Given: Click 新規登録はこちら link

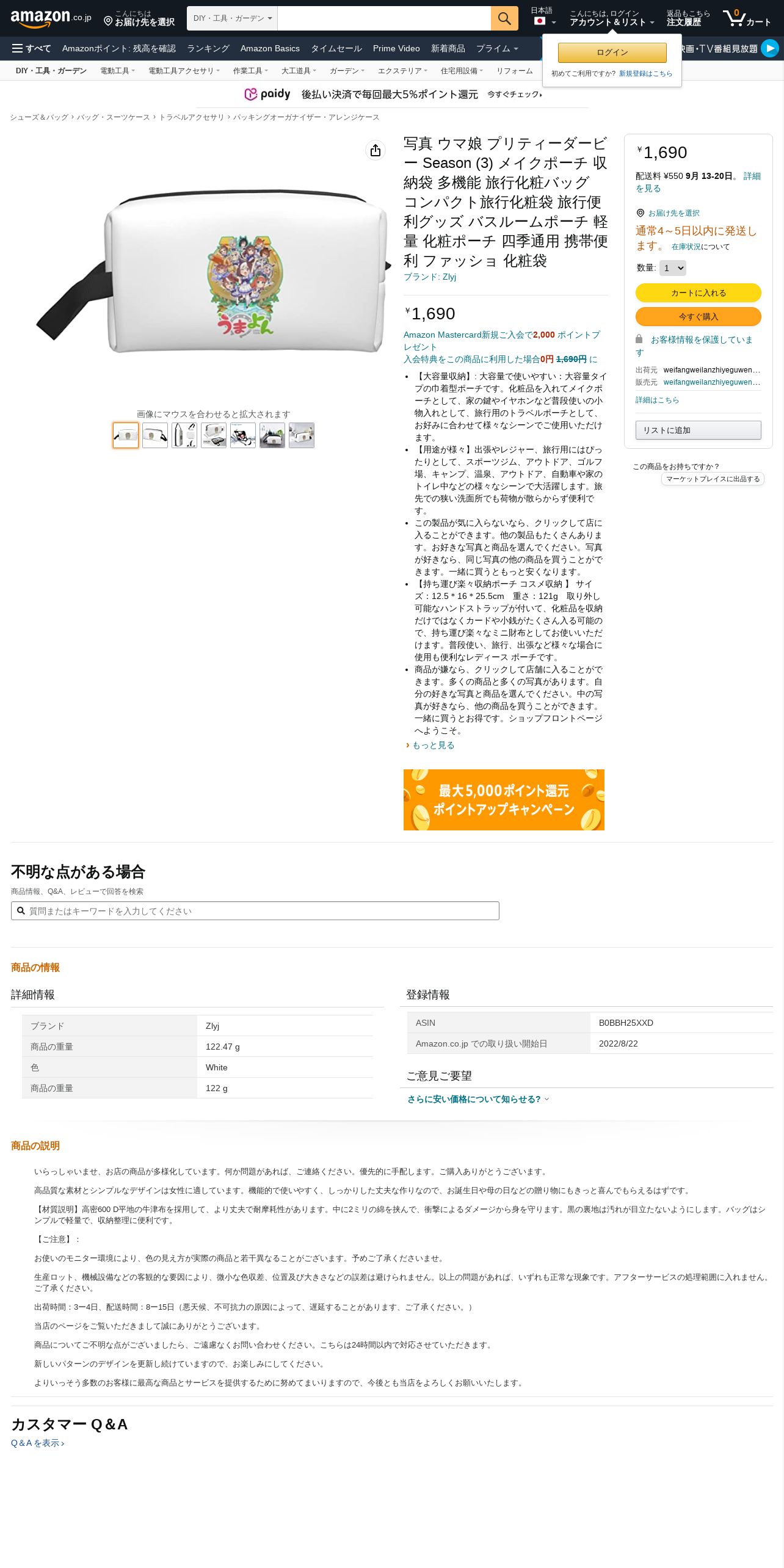Looking at the screenshot, I should pyautogui.click(x=645, y=73).
